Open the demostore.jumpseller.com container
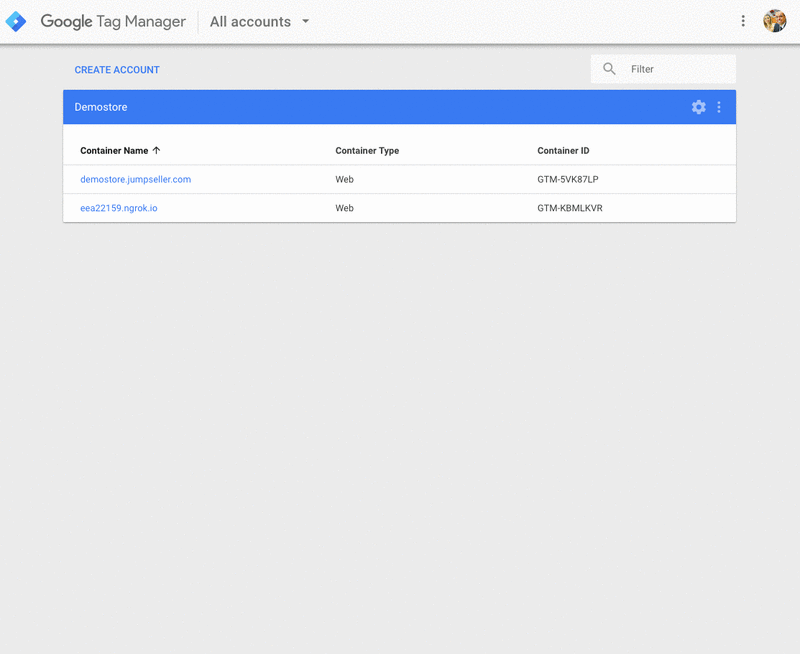Screen dimensions: 800x654 [135, 180]
